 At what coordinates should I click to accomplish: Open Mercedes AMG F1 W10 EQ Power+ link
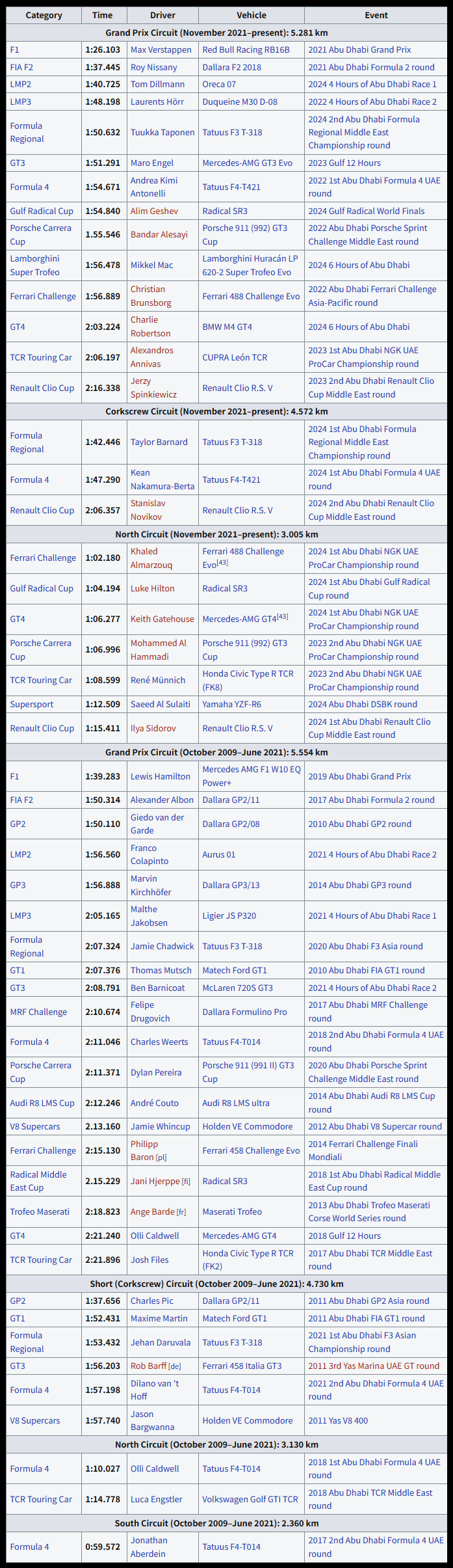point(252,776)
